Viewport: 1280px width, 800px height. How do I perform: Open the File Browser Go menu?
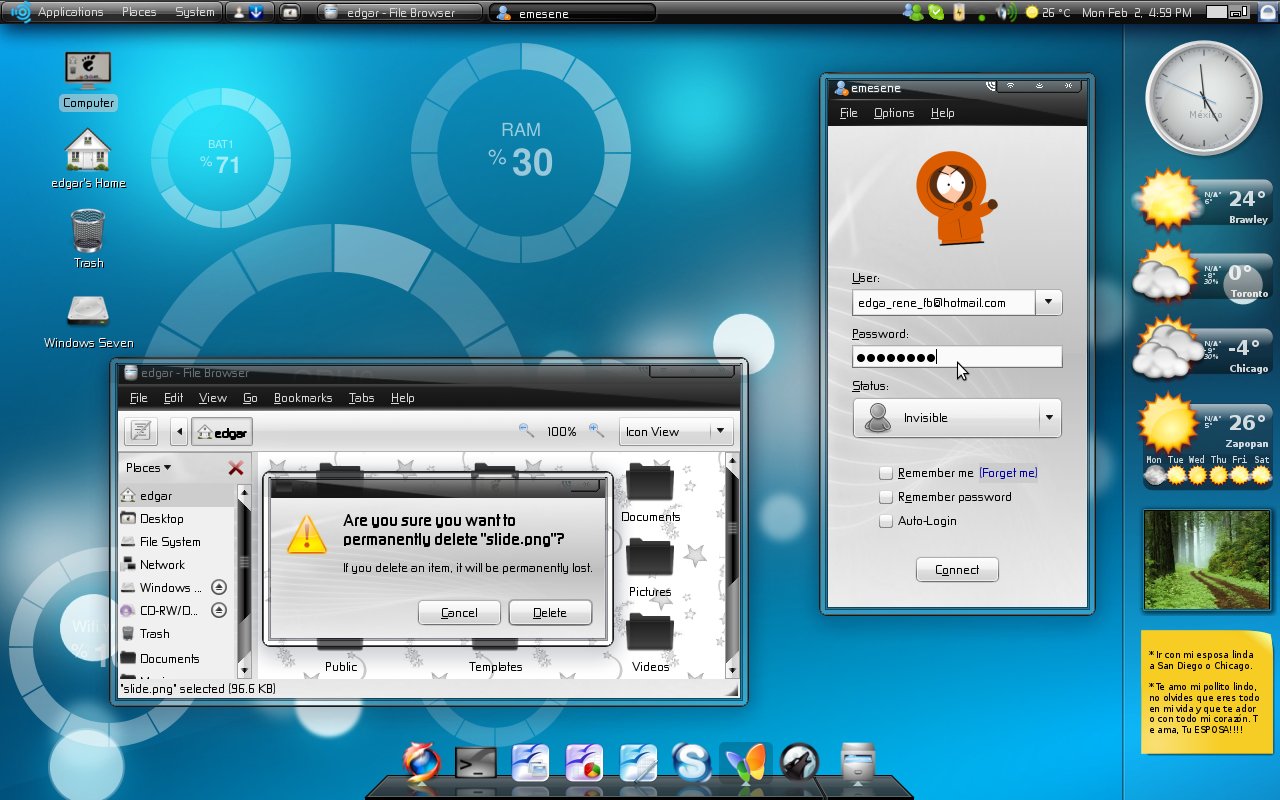coord(250,398)
